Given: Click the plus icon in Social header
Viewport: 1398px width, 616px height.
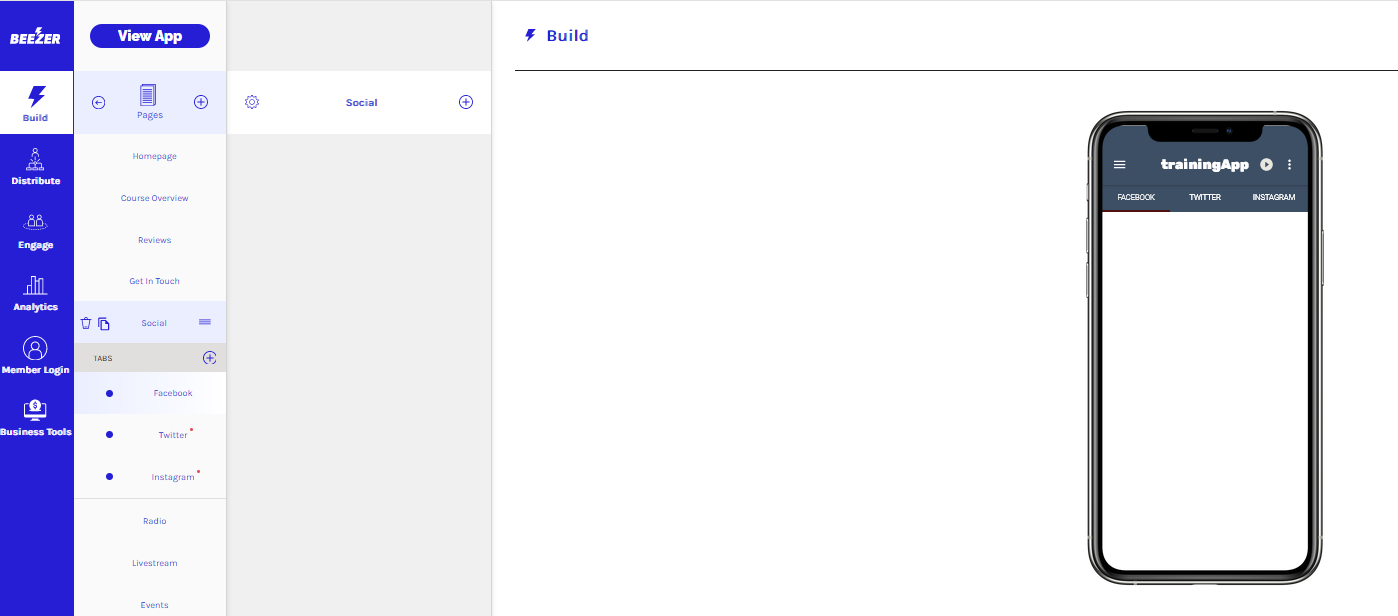Looking at the screenshot, I should (x=466, y=102).
